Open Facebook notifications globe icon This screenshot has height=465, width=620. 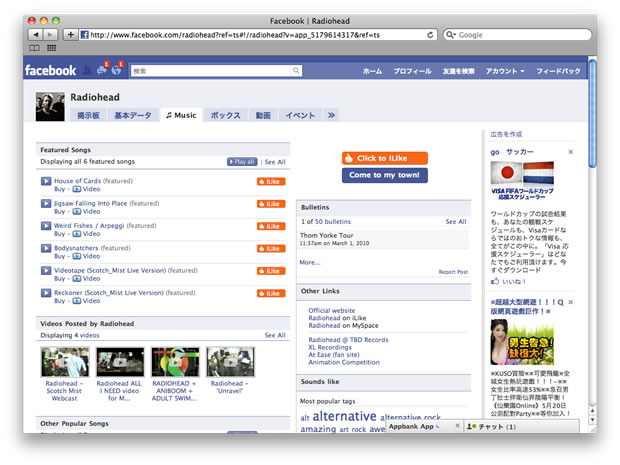click(117, 69)
